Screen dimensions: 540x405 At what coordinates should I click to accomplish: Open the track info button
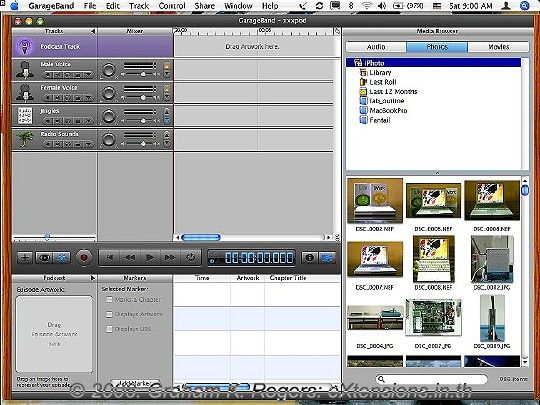coord(310,258)
